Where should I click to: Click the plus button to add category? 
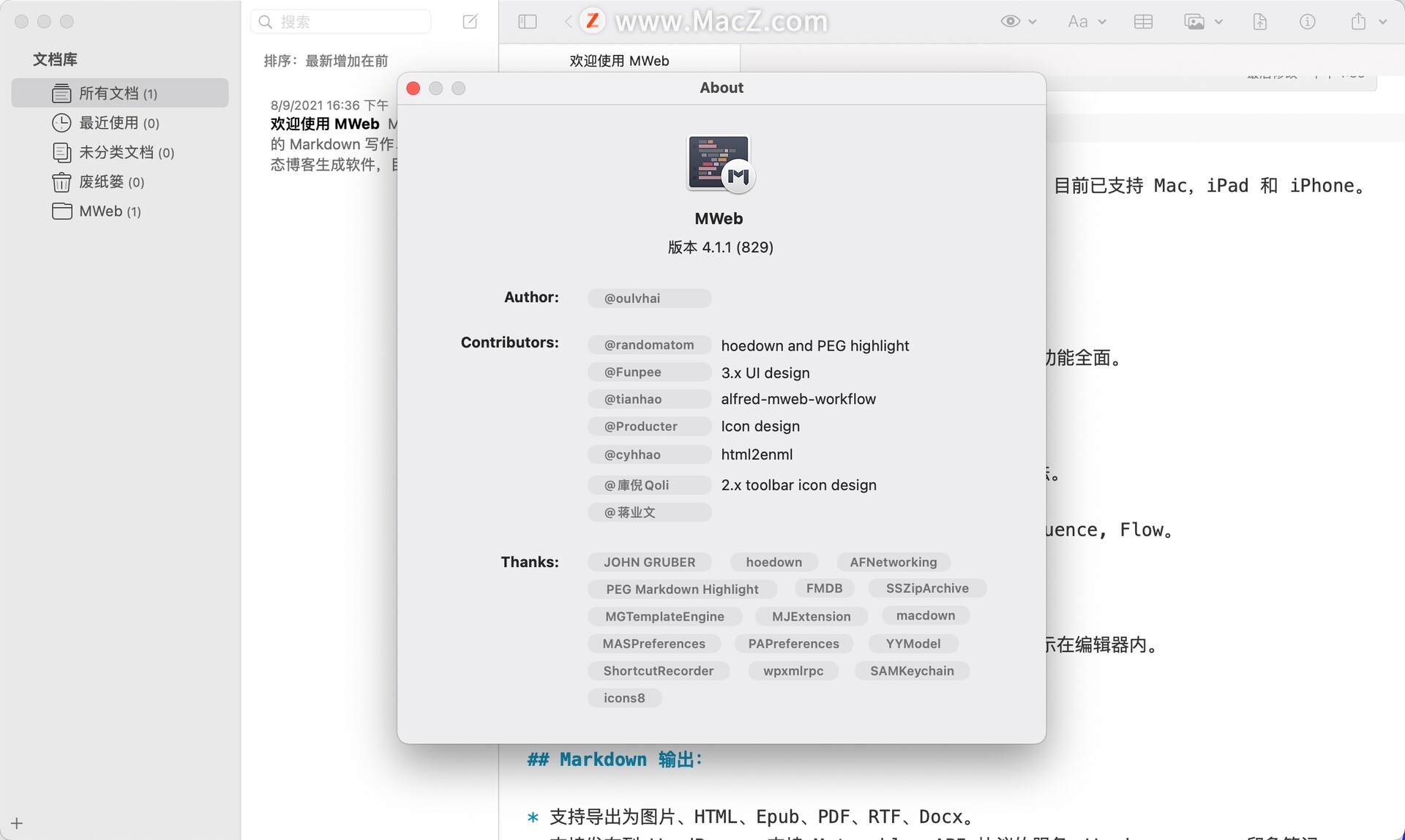[17, 823]
